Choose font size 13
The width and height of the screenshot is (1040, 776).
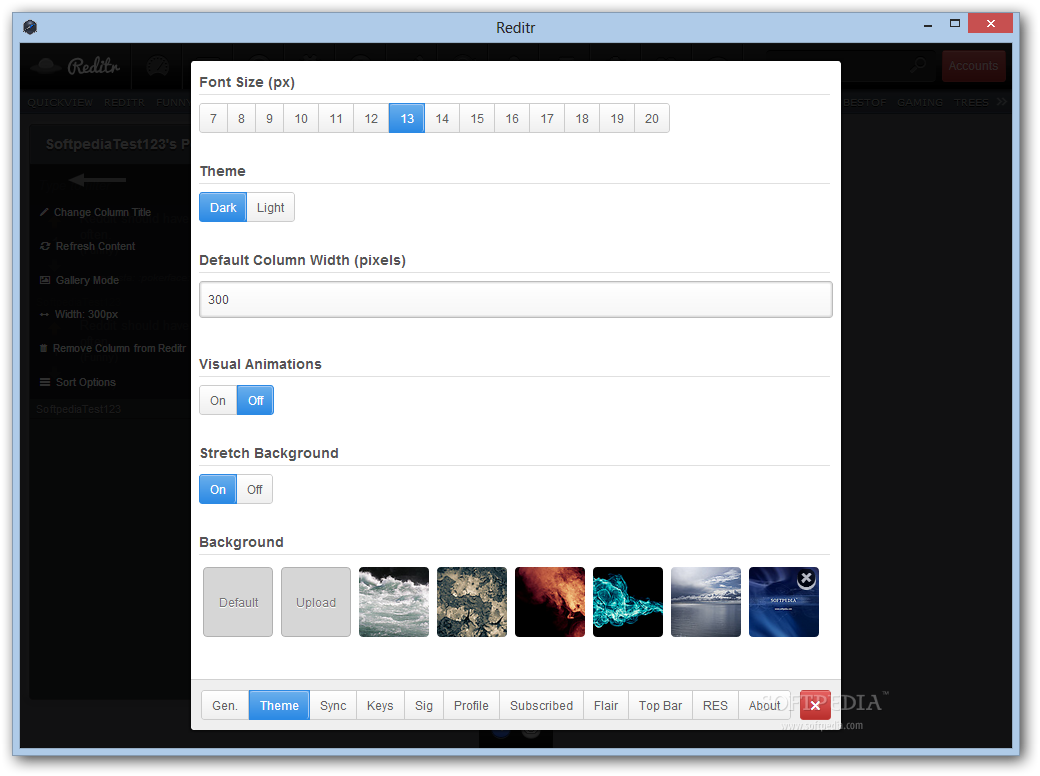407,119
